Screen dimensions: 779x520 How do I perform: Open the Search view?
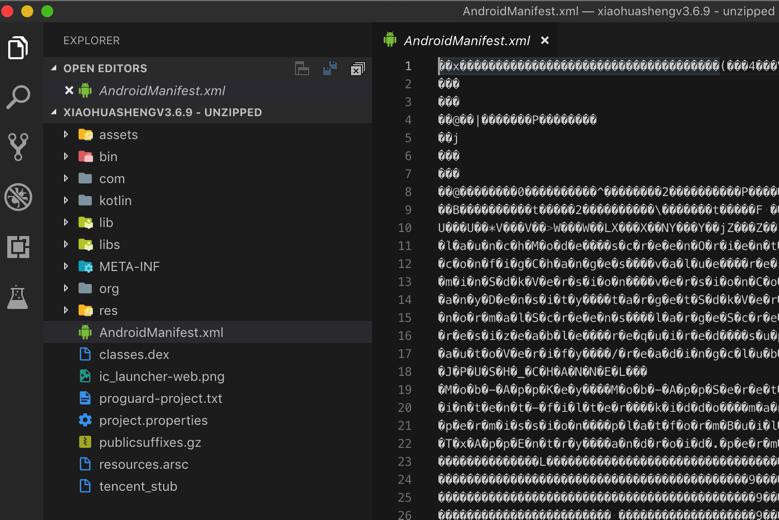pos(18,97)
